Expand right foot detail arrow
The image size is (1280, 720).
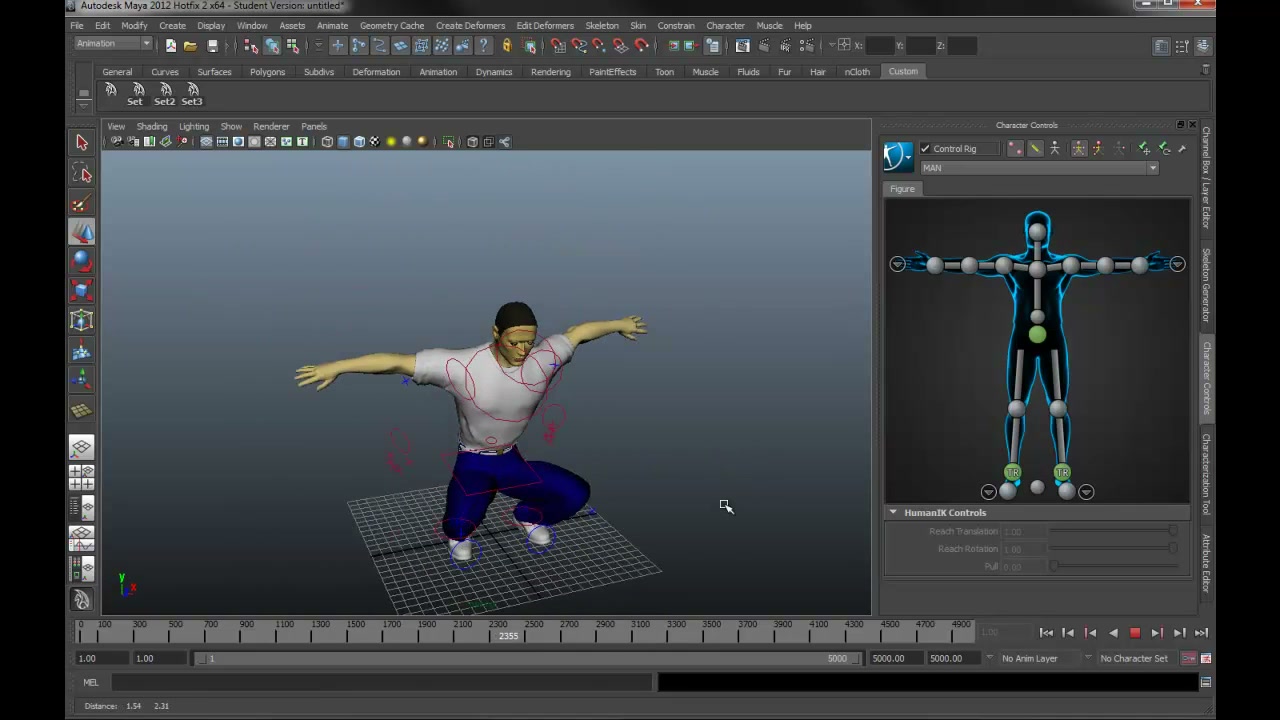click(988, 492)
